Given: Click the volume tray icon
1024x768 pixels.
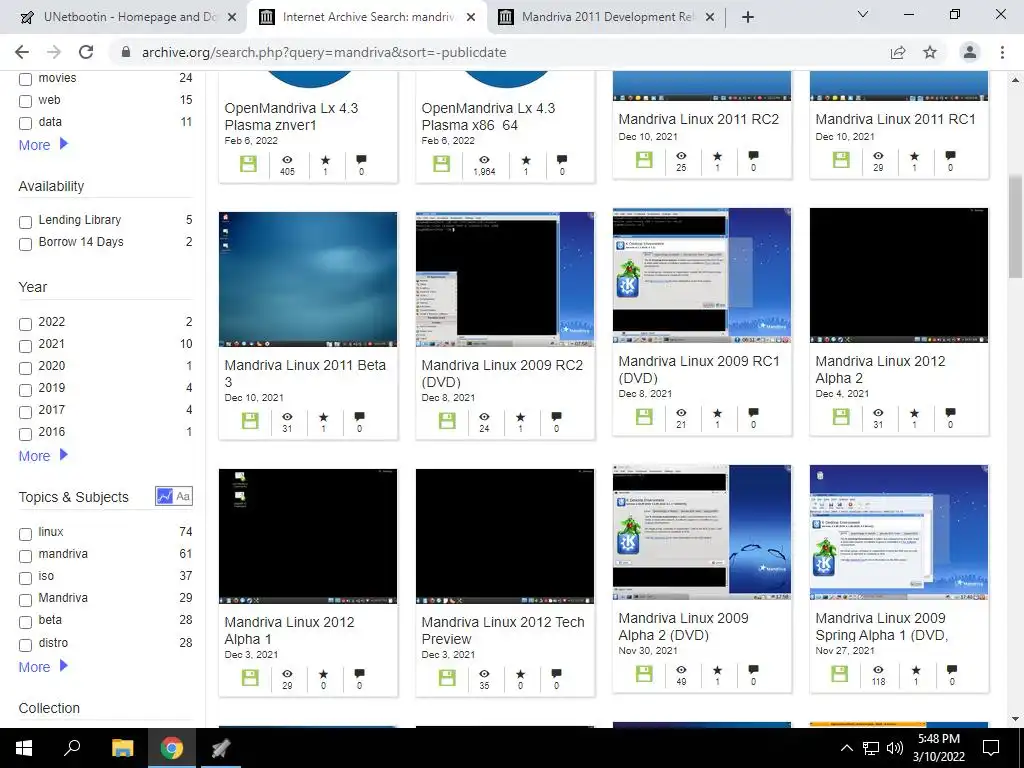Looking at the screenshot, I should coord(895,748).
